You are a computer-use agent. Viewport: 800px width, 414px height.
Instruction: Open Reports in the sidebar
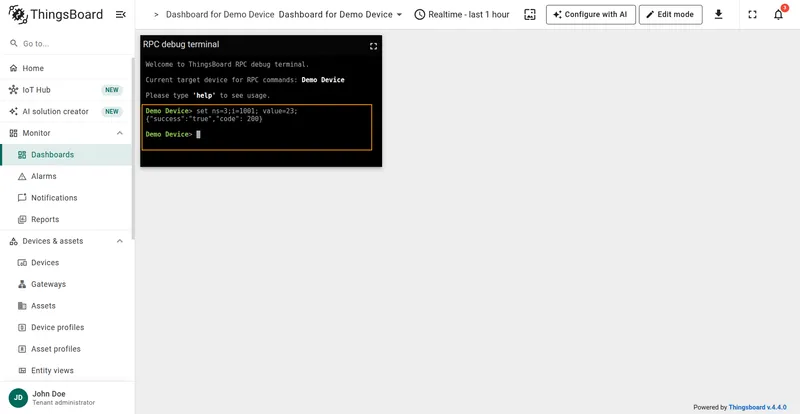click(67, 219)
